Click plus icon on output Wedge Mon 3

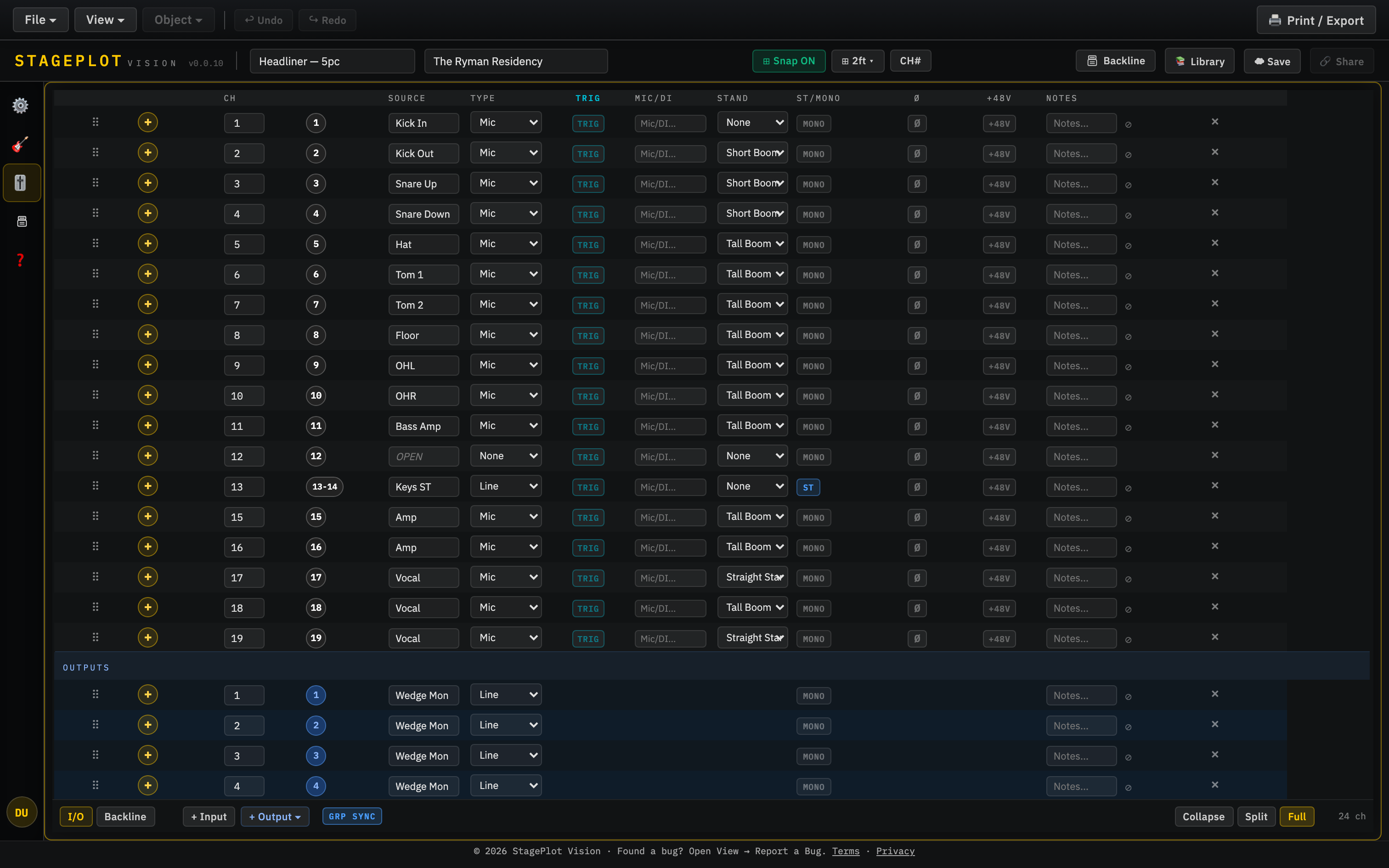tap(148, 755)
